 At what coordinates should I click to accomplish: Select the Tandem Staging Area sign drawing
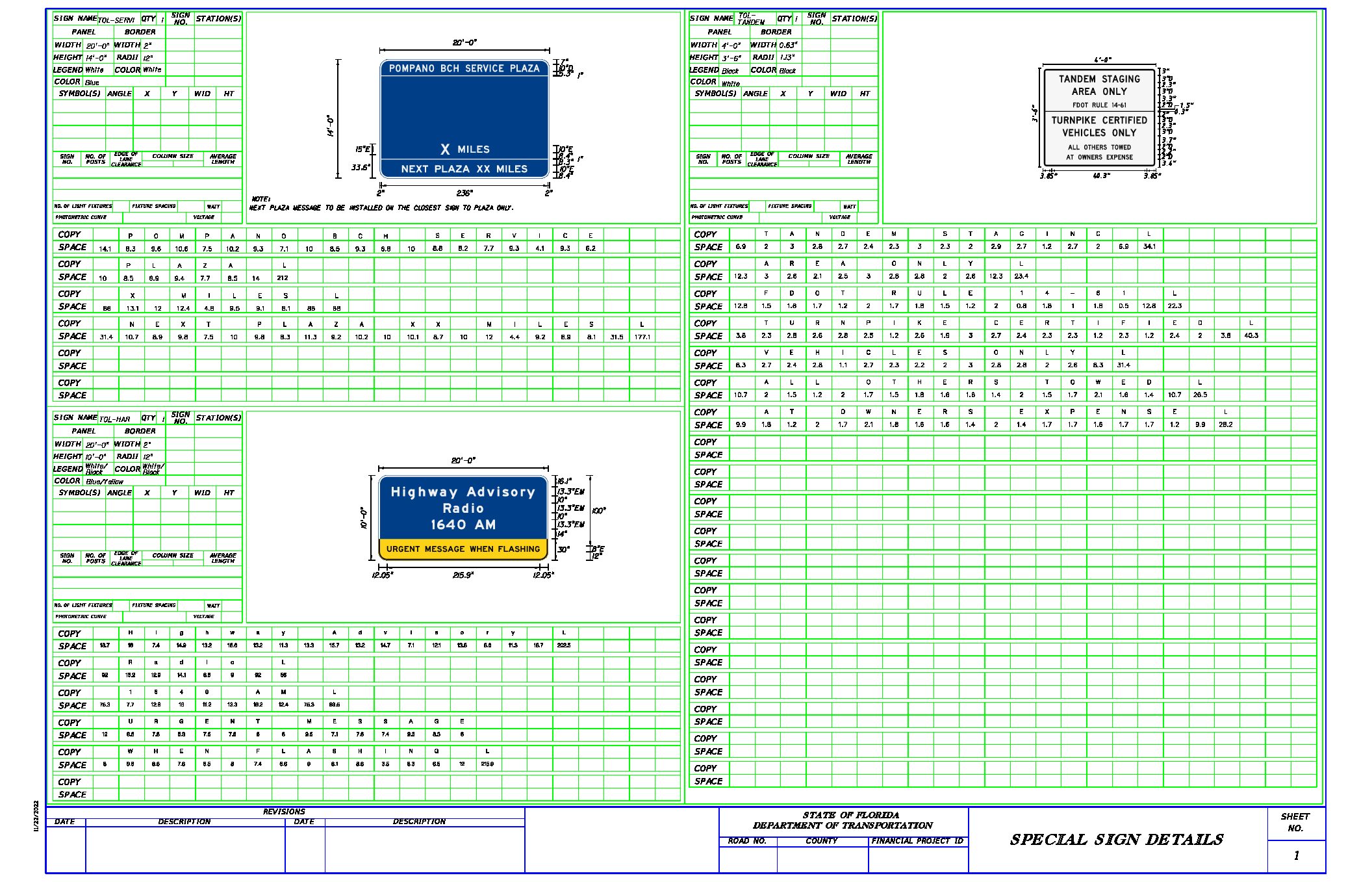pyautogui.click(x=1099, y=118)
